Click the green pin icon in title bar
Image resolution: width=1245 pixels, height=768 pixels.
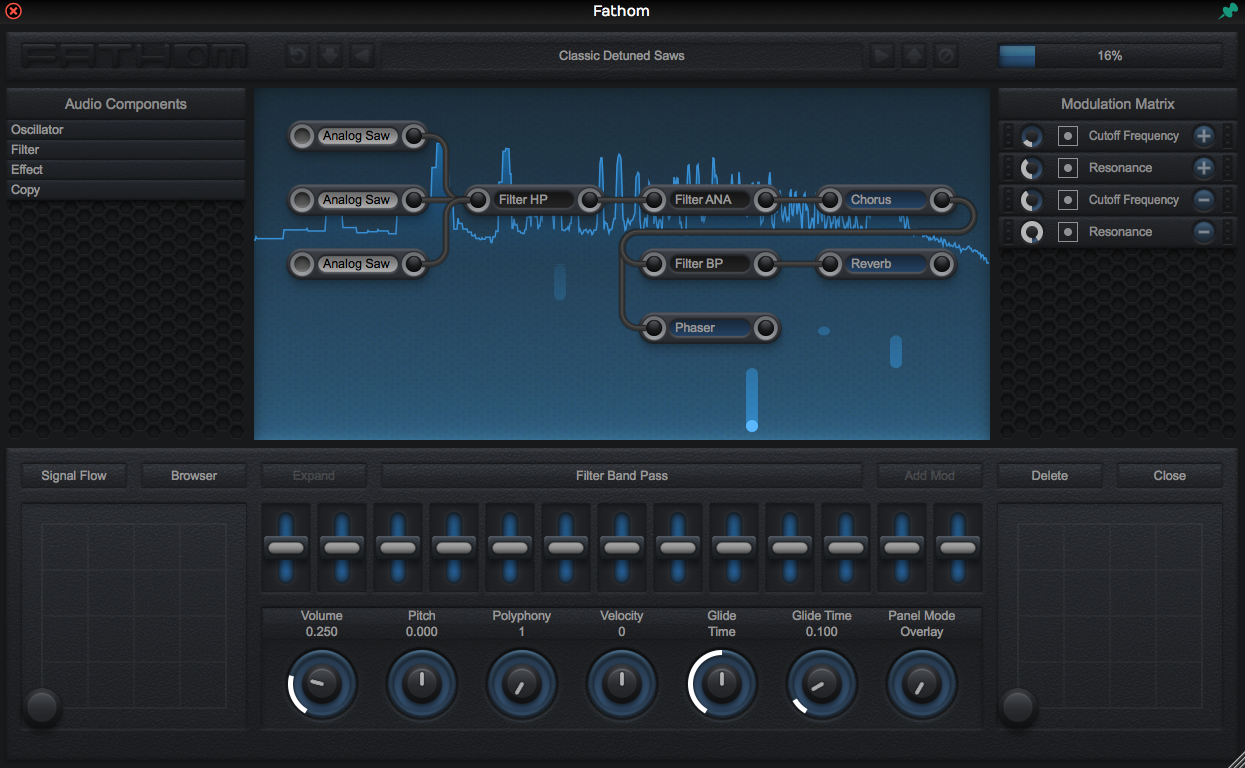click(x=1227, y=12)
